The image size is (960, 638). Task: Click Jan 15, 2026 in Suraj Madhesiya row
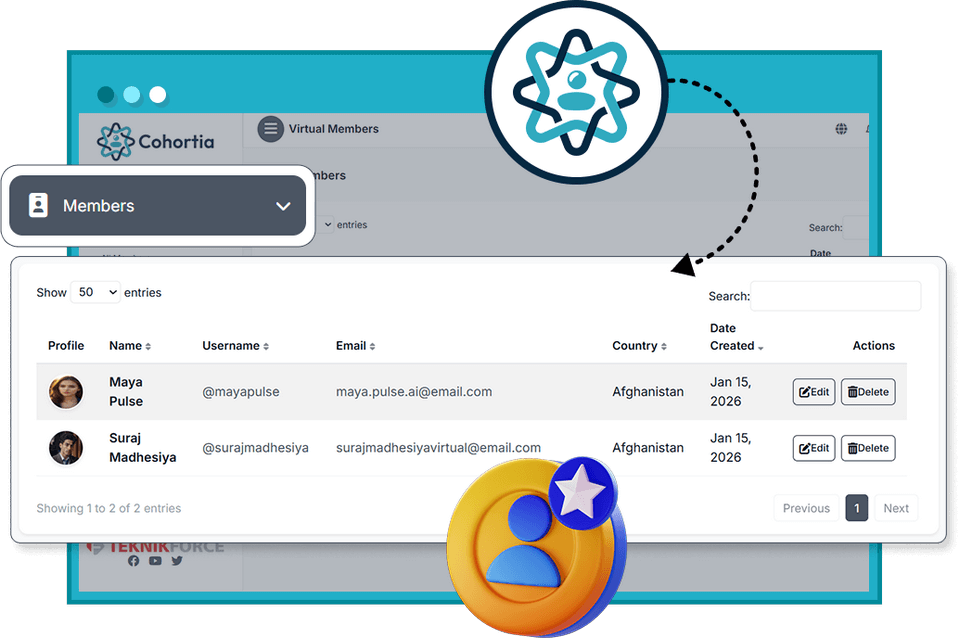pos(730,448)
